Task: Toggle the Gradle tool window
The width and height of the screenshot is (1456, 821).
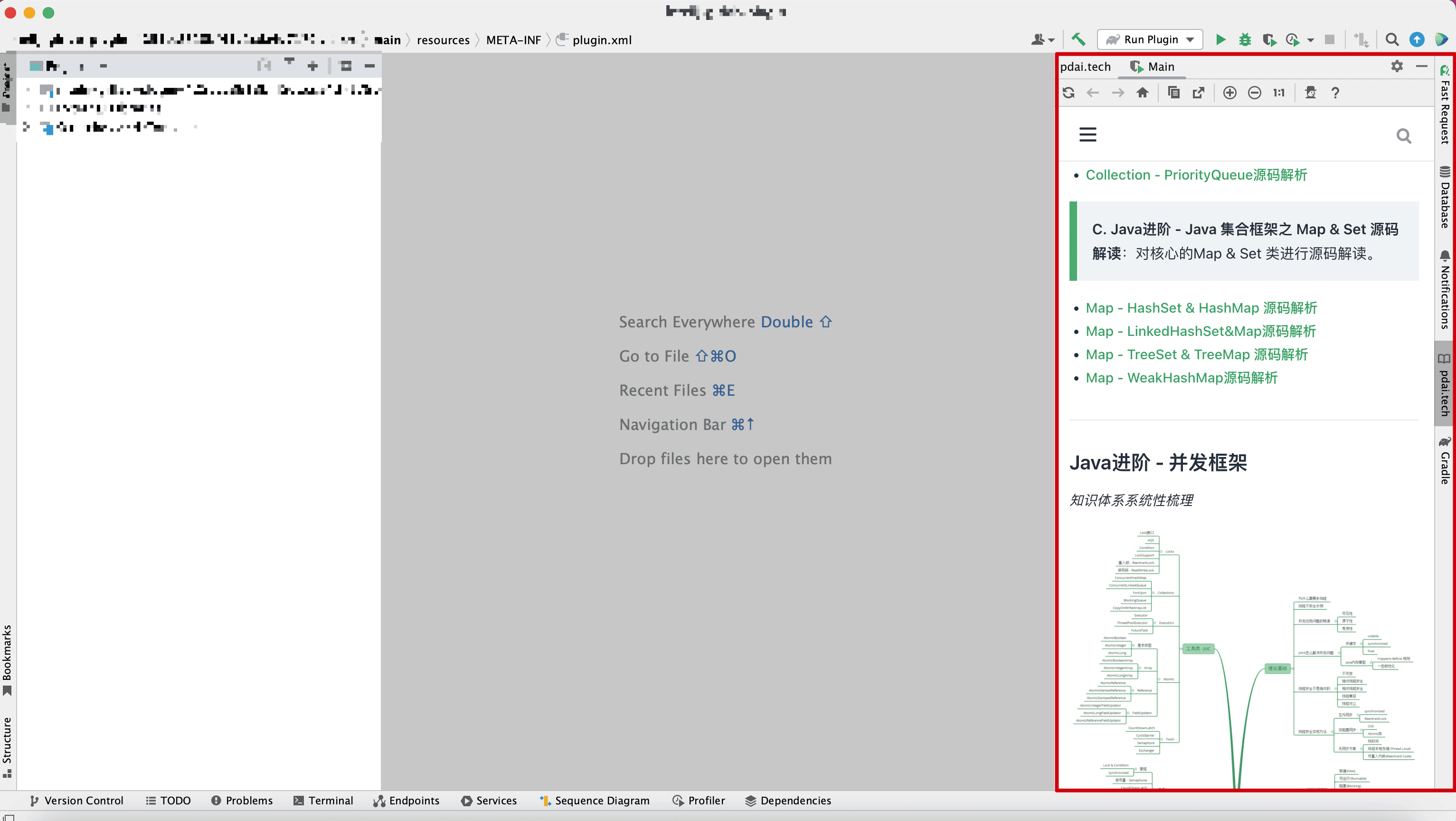Action: pyautogui.click(x=1445, y=461)
